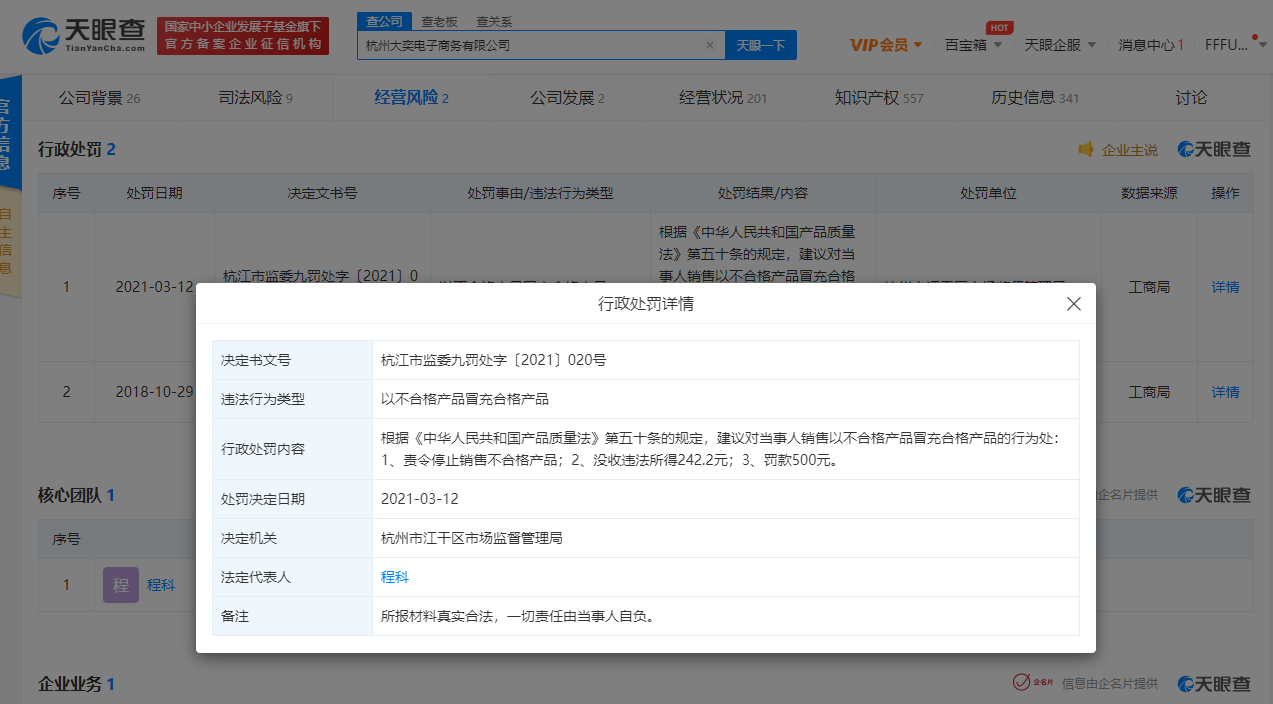Viewport: 1273px width, 704px height.
Task: Switch to 查老板 search tab
Action: tap(438, 21)
